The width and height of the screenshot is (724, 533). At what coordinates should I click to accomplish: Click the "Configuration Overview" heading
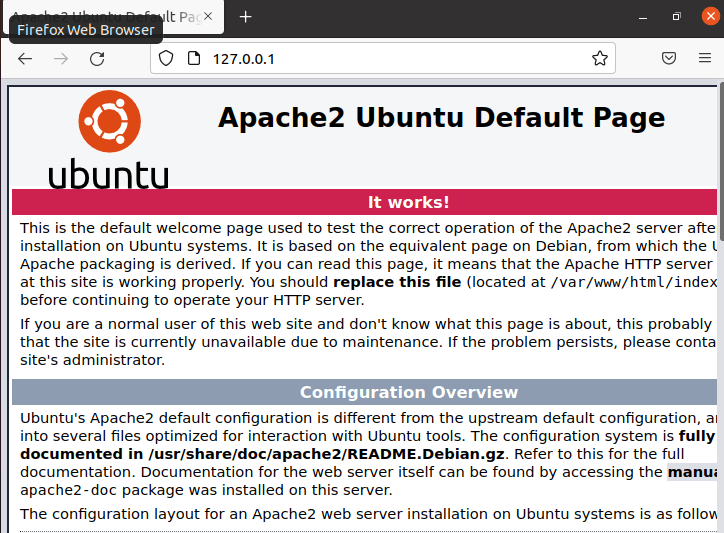coord(409,392)
